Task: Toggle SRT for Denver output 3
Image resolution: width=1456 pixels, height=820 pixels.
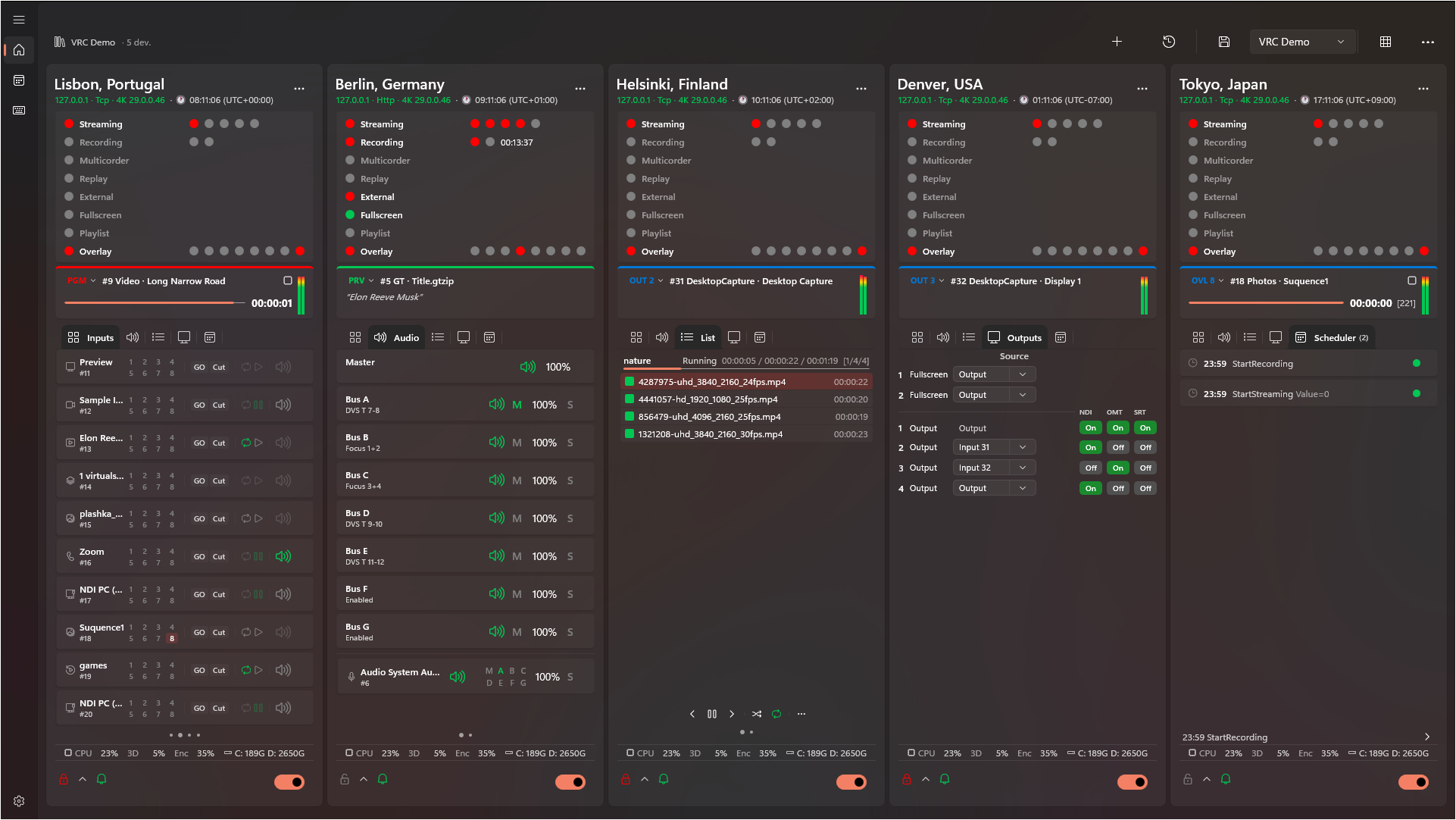Action: [1145, 468]
